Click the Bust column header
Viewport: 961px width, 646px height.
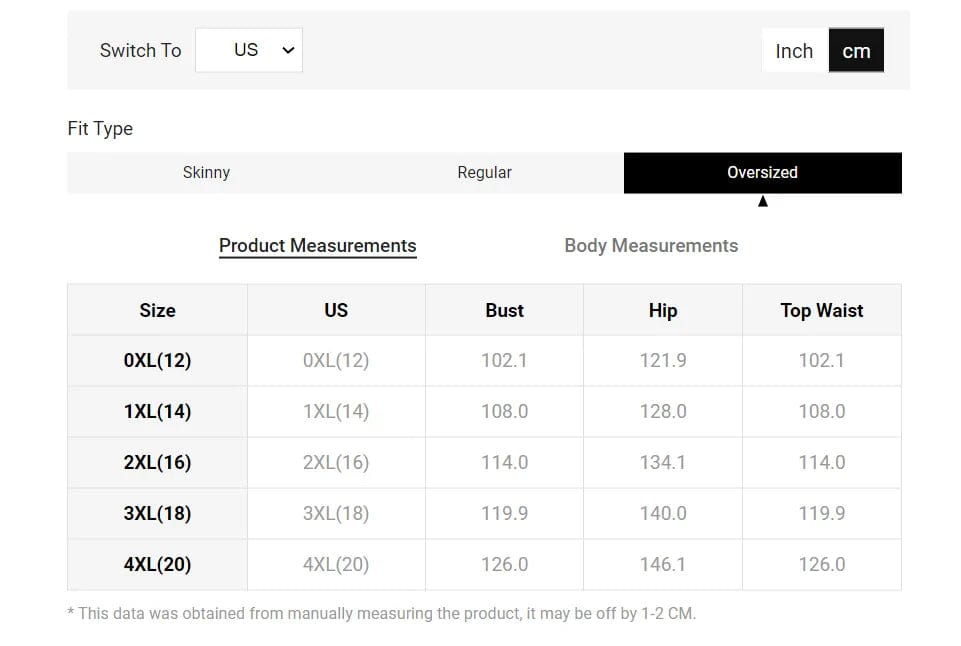(x=504, y=310)
